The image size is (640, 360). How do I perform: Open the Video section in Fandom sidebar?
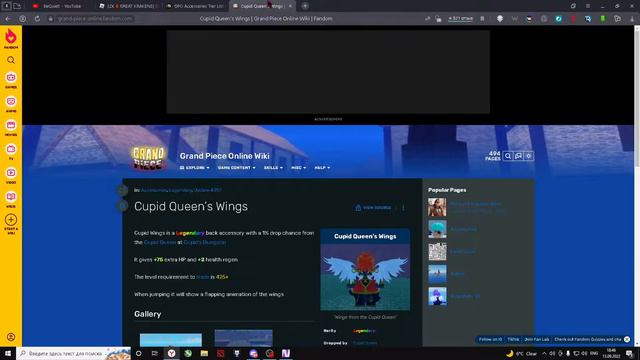tap(11, 175)
